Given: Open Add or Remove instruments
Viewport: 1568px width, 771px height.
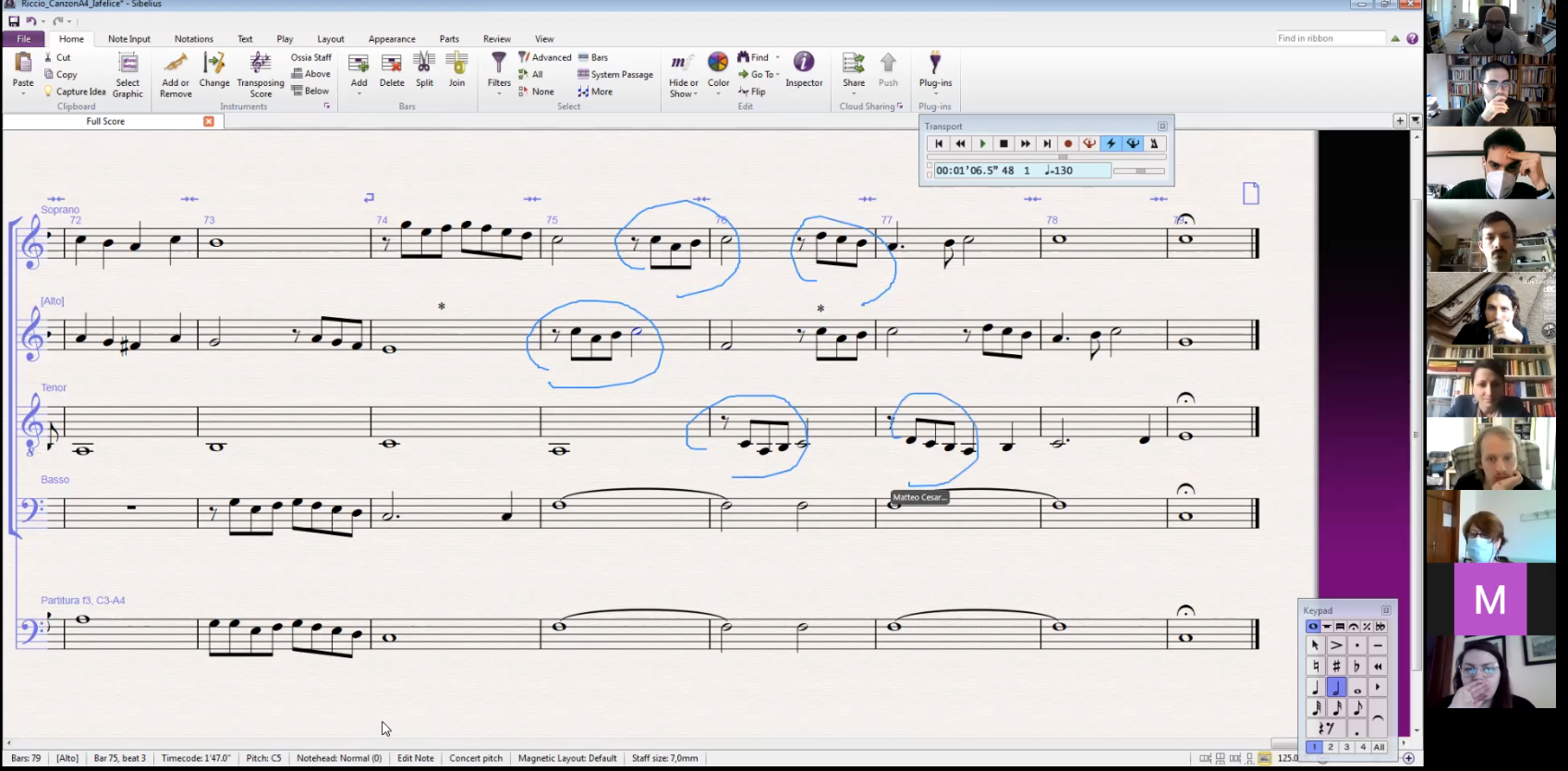Looking at the screenshot, I should 176,75.
